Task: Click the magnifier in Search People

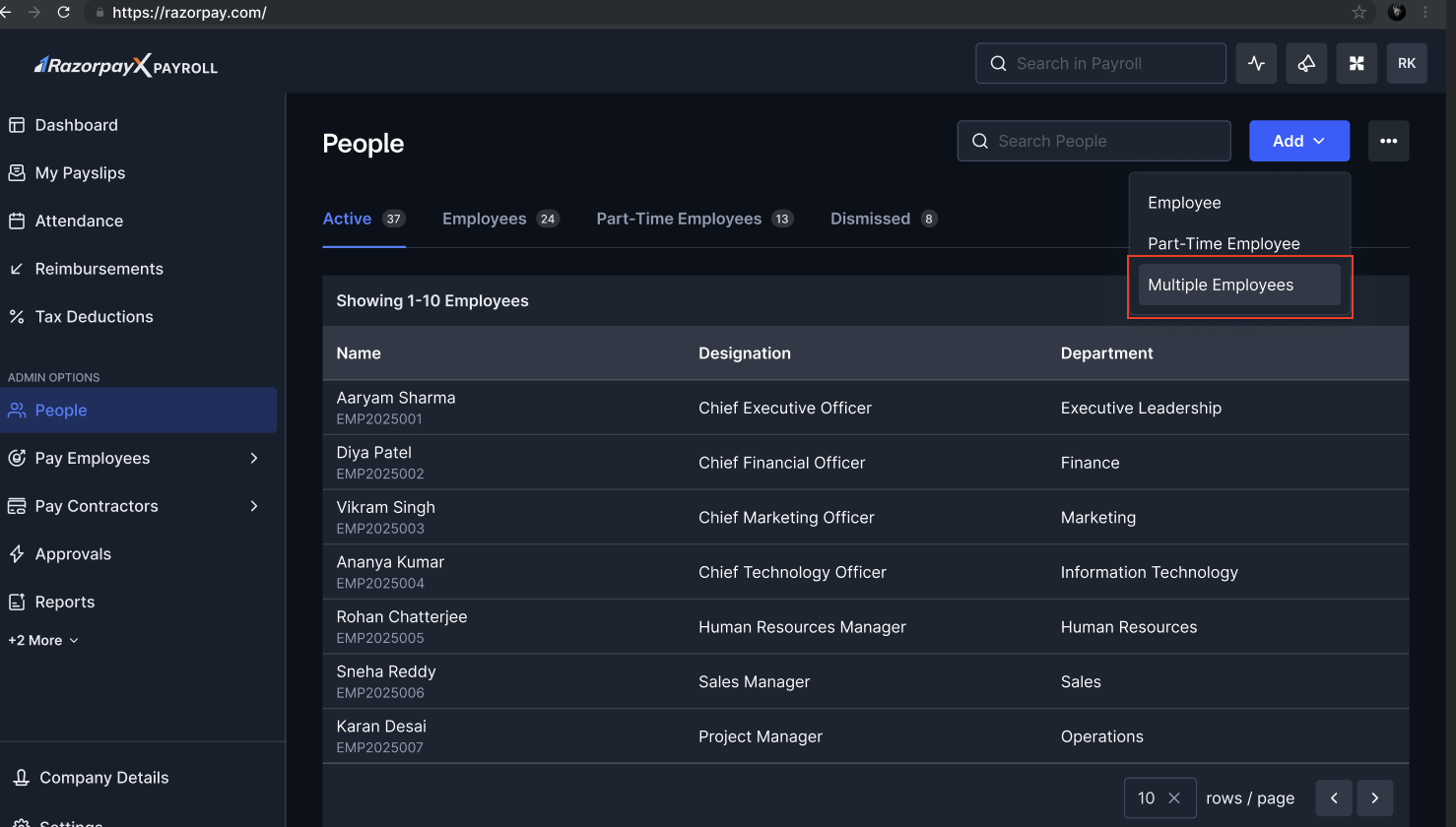Action: pyautogui.click(x=980, y=141)
